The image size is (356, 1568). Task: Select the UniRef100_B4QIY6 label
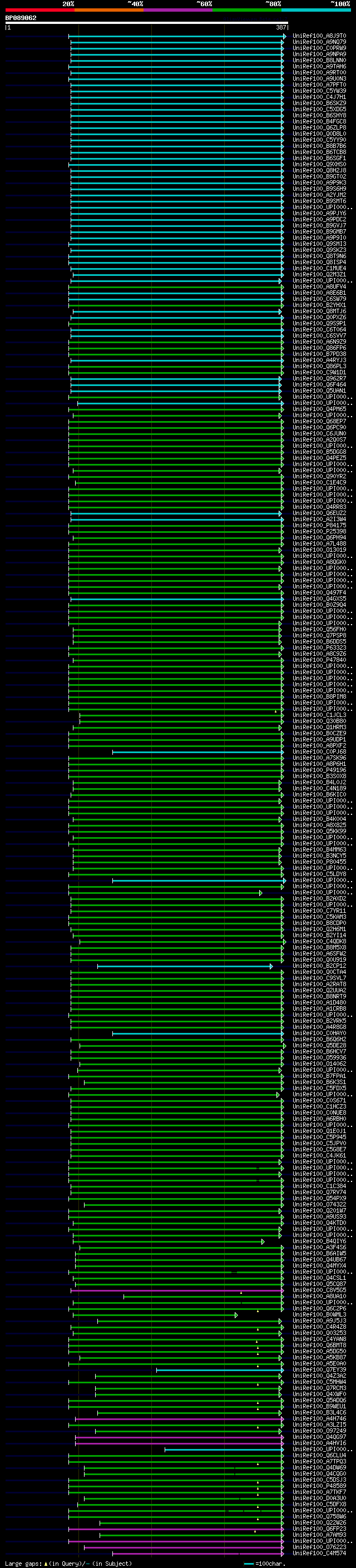[x=319, y=1241]
